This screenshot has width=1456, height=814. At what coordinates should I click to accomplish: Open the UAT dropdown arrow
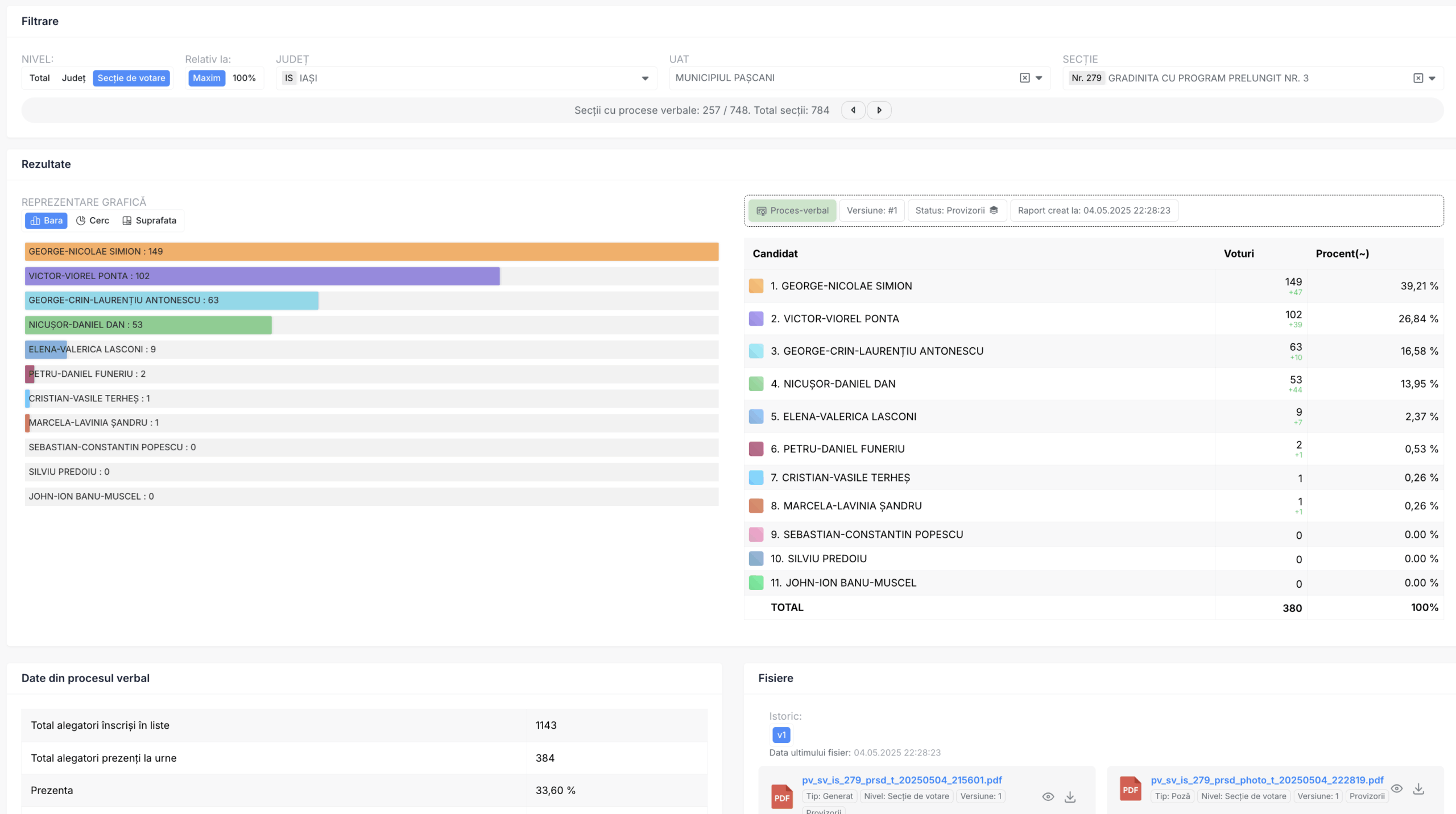click(1039, 78)
